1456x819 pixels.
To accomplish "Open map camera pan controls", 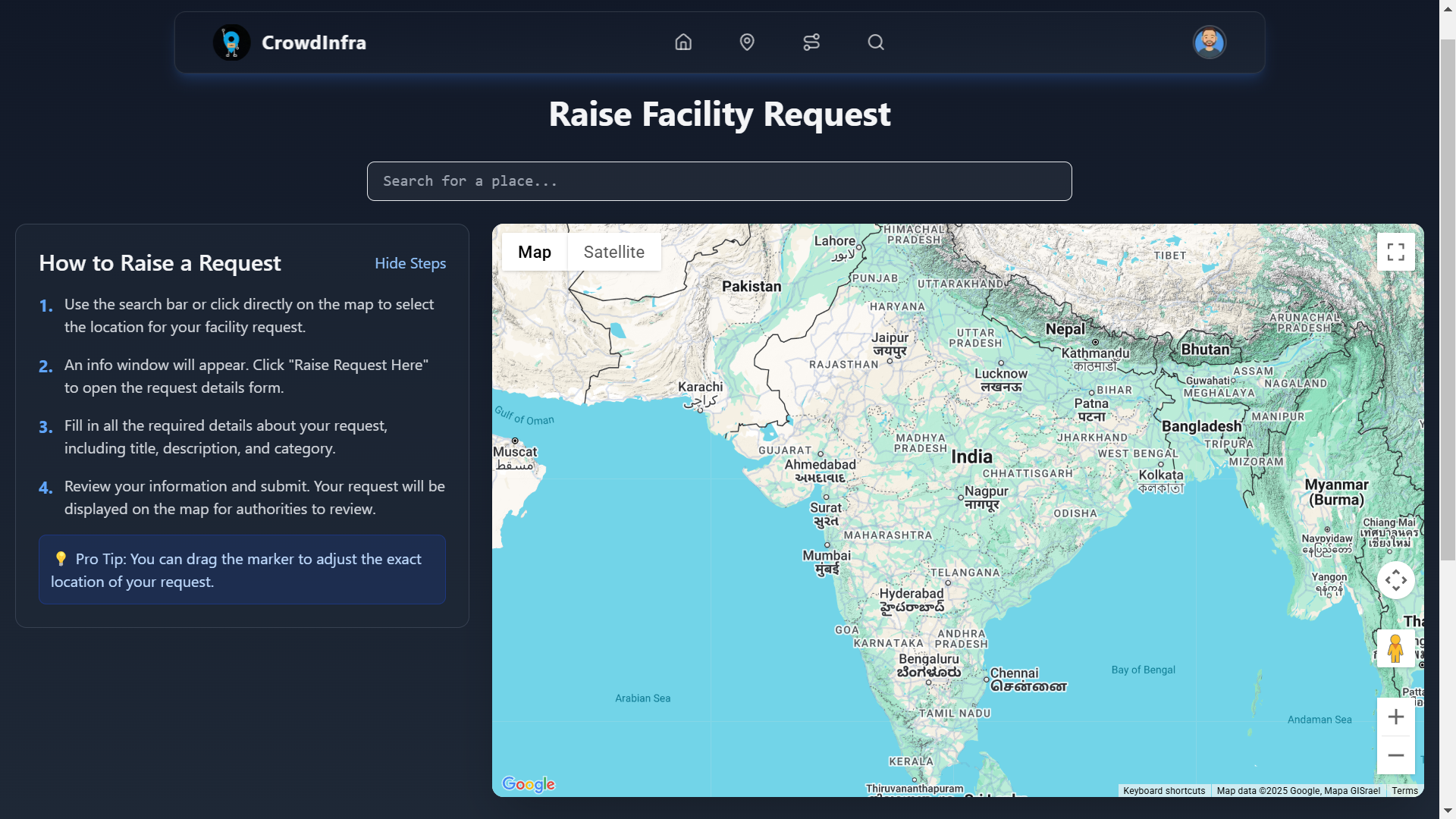I will point(1395,581).
